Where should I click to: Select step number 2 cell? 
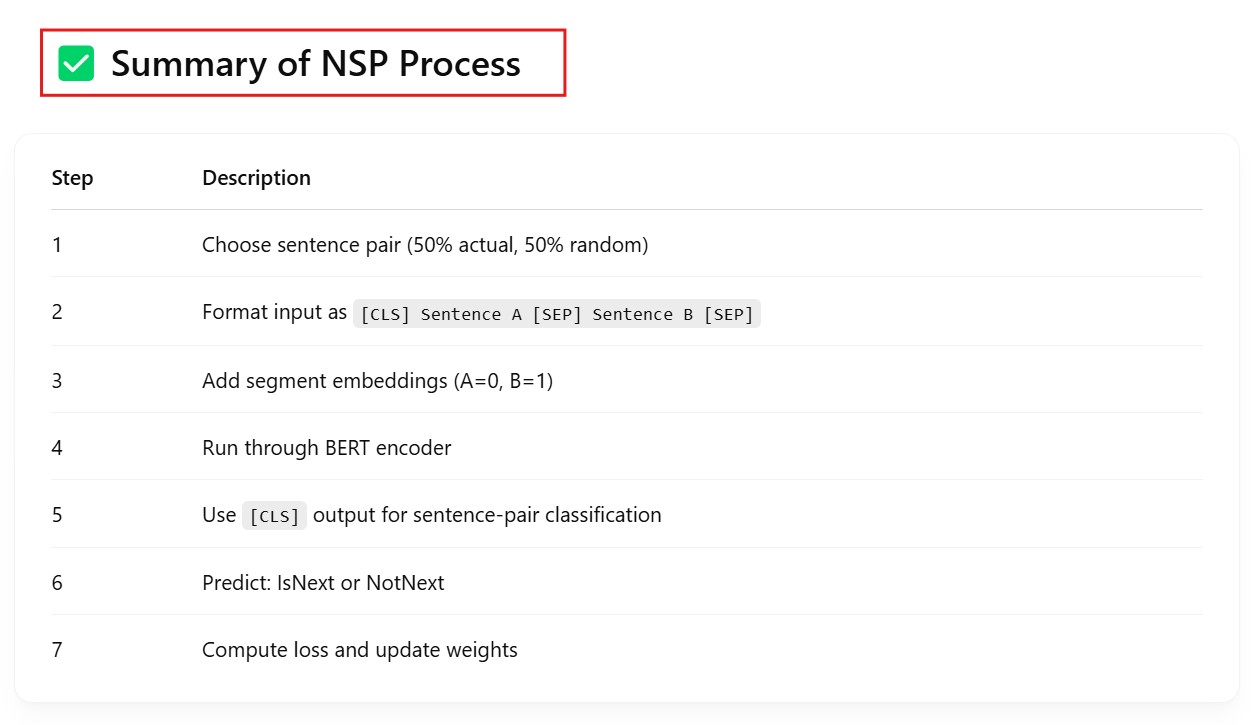coord(57,312)
